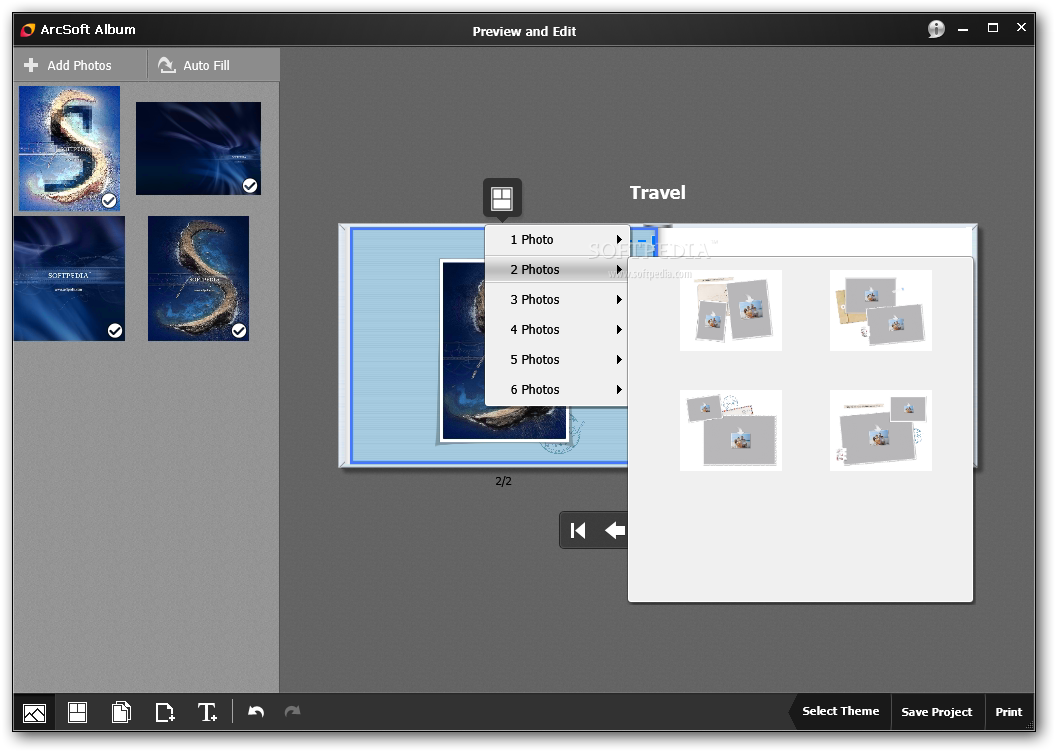The height and width of the screenshot is (752, 1056).
Task: Open Select Theme
Action: (840, 712)
